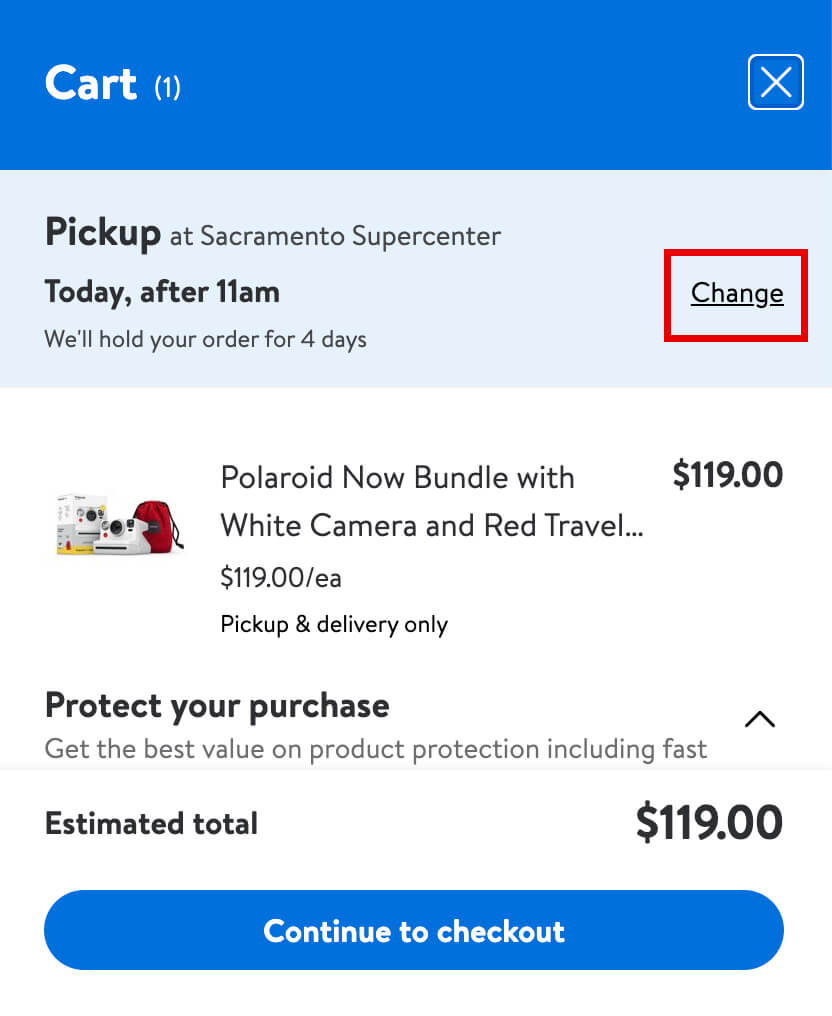
Task: Click the Cart heading text
Action: pos(91,83)
